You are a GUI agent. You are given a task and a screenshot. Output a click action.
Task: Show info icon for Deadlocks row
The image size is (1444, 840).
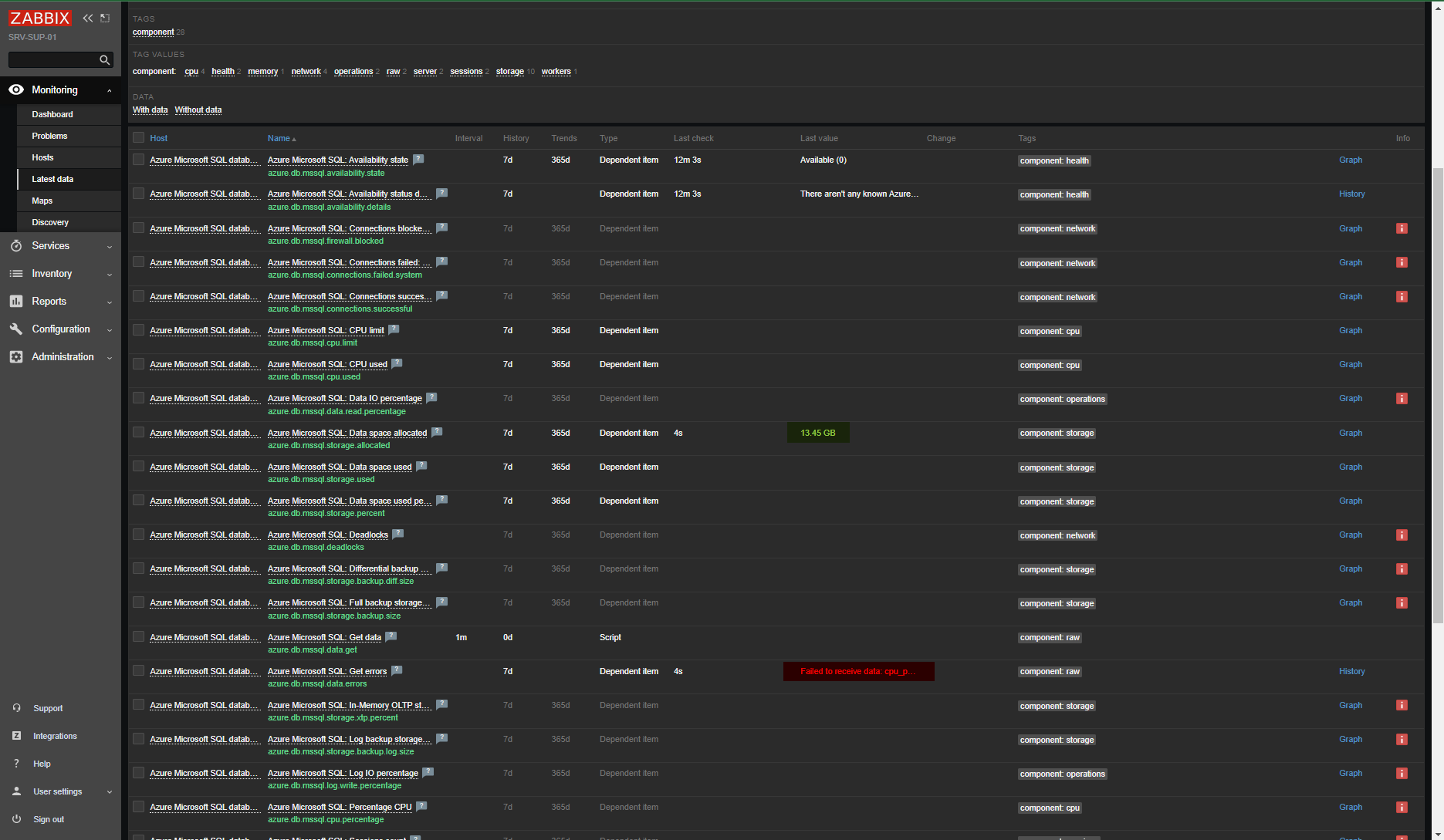(x=1402, y=535)
